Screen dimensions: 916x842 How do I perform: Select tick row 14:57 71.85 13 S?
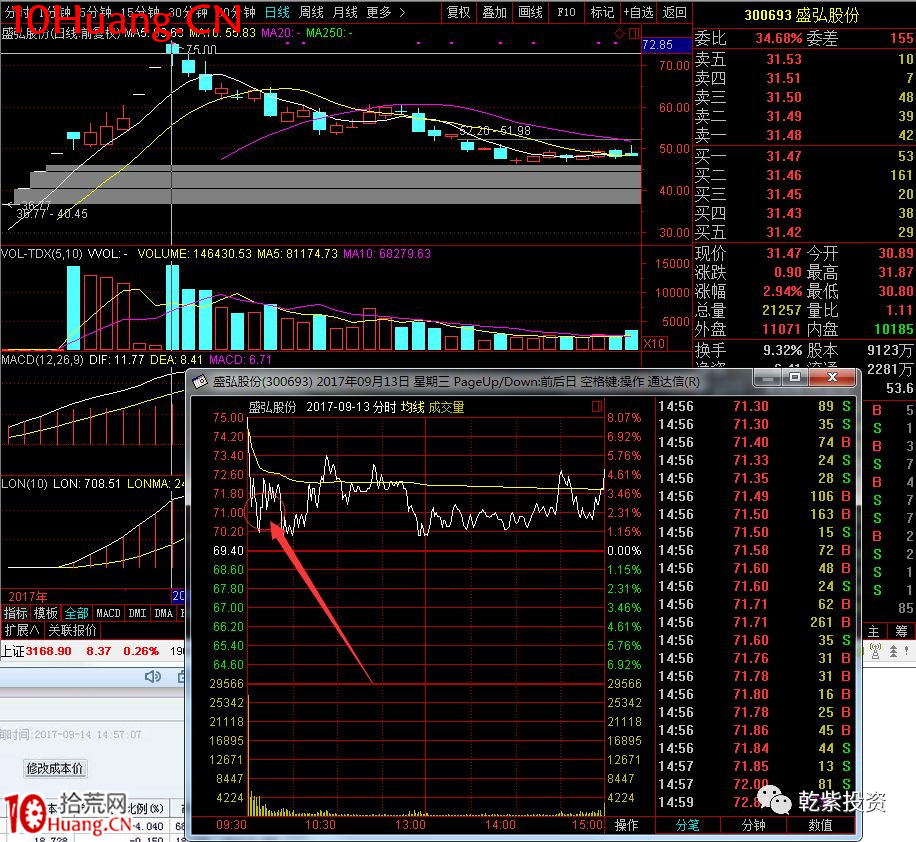pos(755,766)
